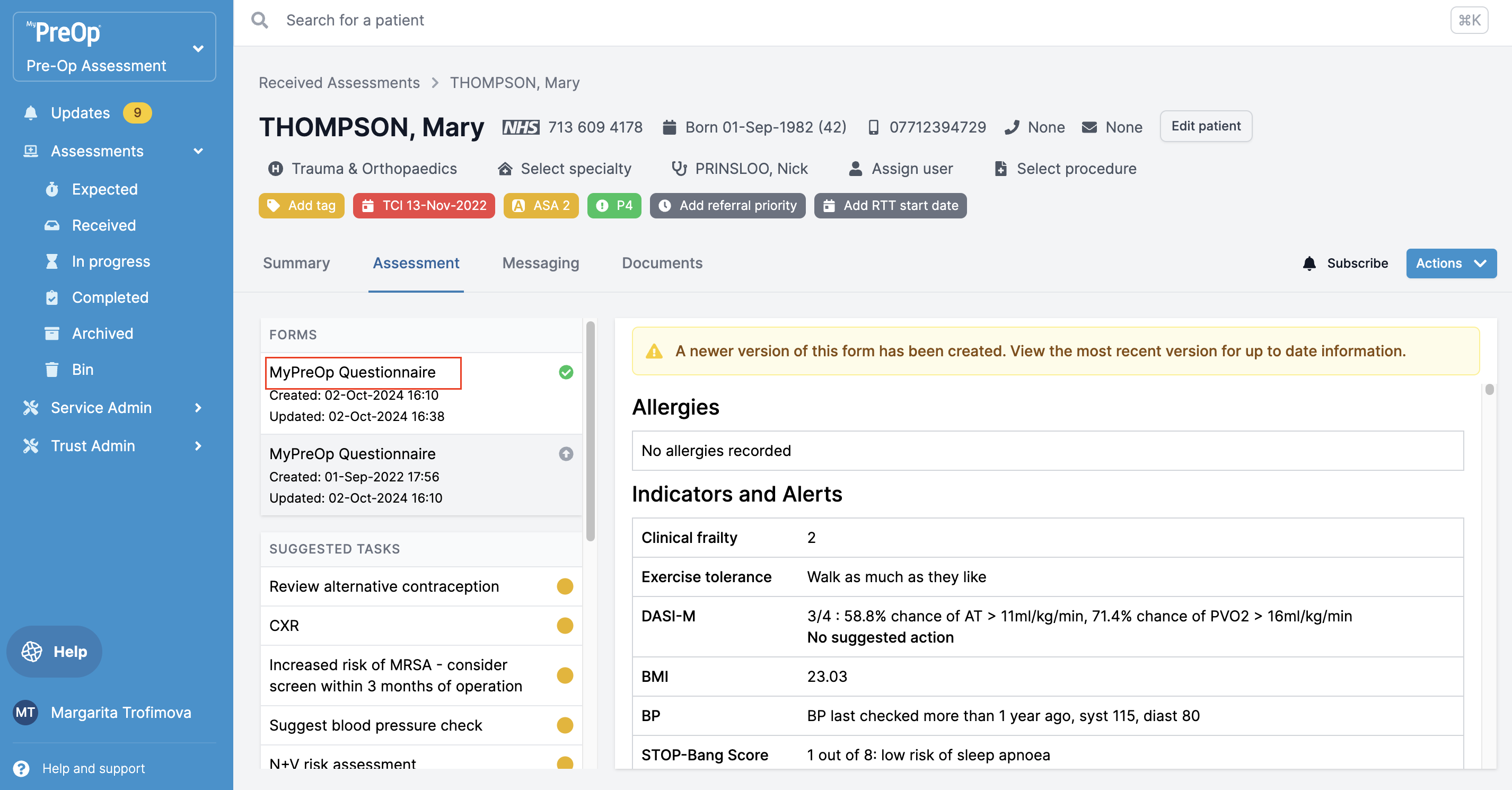Click the In progress hourglass icon
1512x790 pixels.
tap(51, 261)
